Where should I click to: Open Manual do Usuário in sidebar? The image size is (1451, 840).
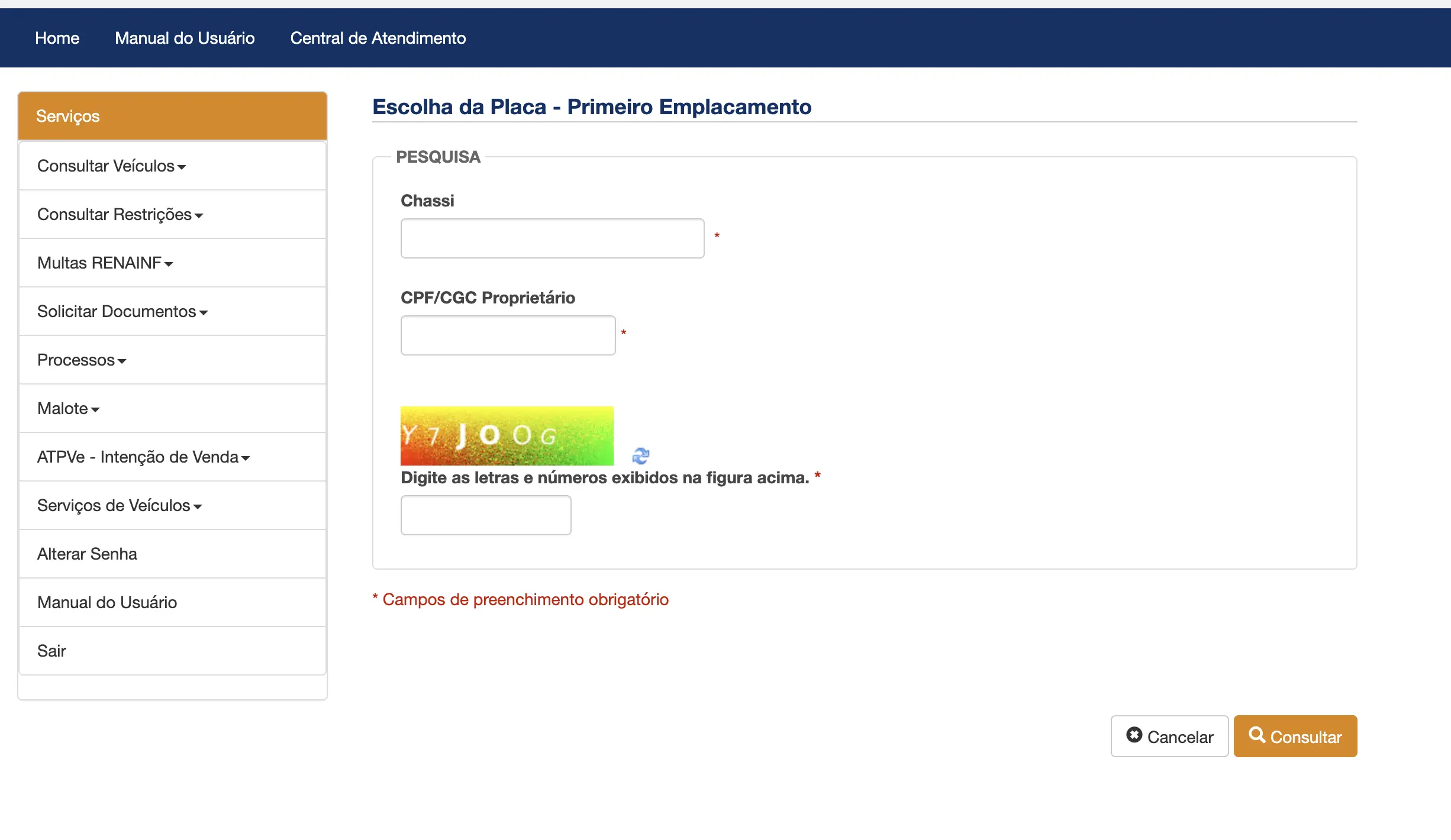click(x=107, y=603)
